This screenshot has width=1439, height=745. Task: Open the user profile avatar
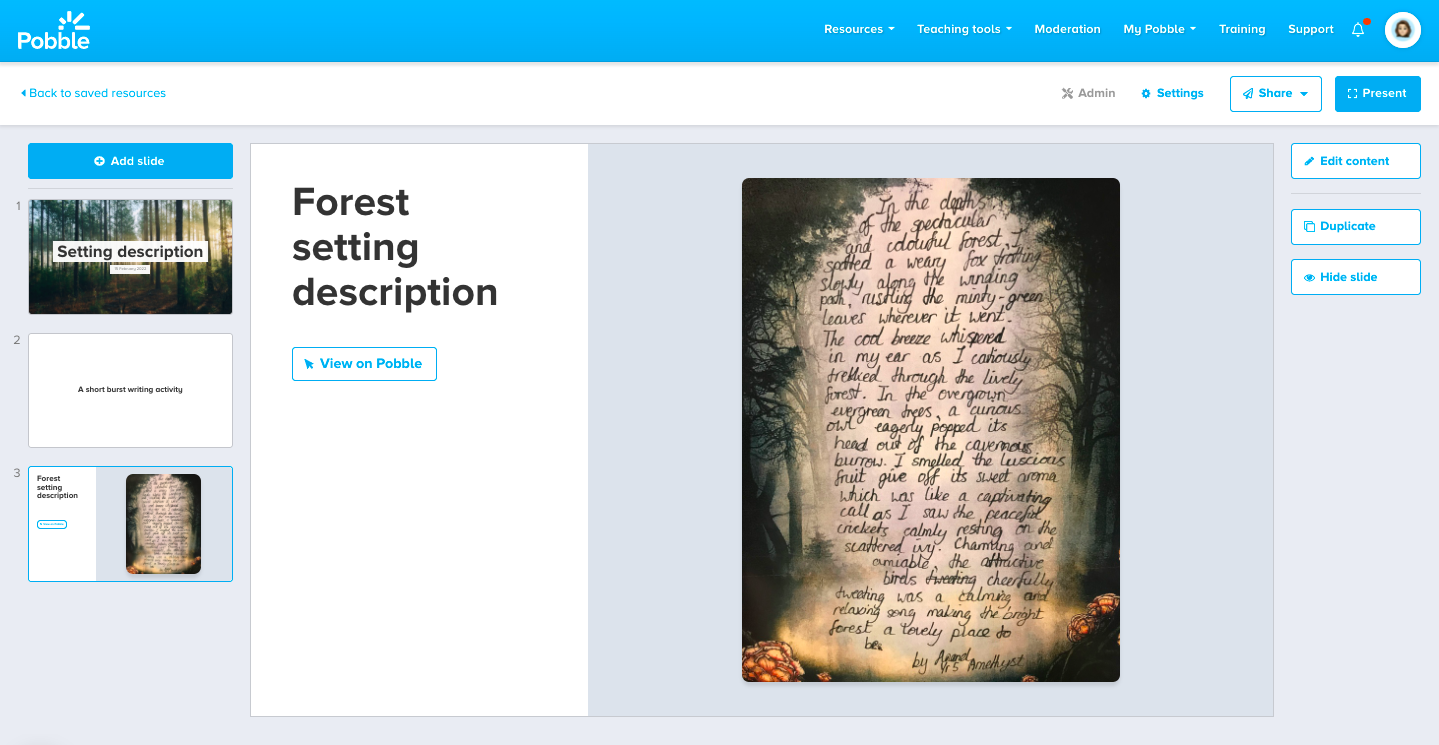pos(1402,30)
